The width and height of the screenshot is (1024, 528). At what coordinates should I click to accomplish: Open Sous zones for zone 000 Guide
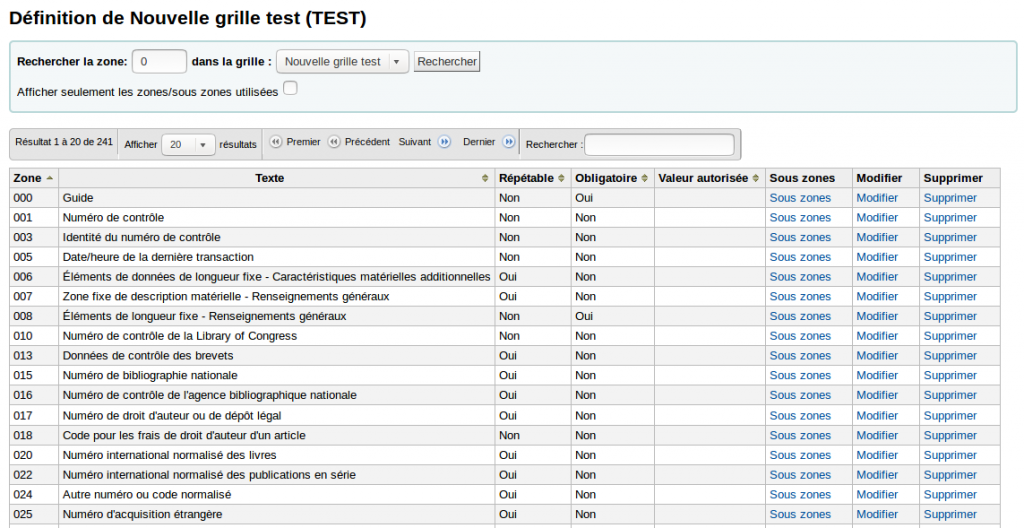pyautogui.click(x=800, y=198)
